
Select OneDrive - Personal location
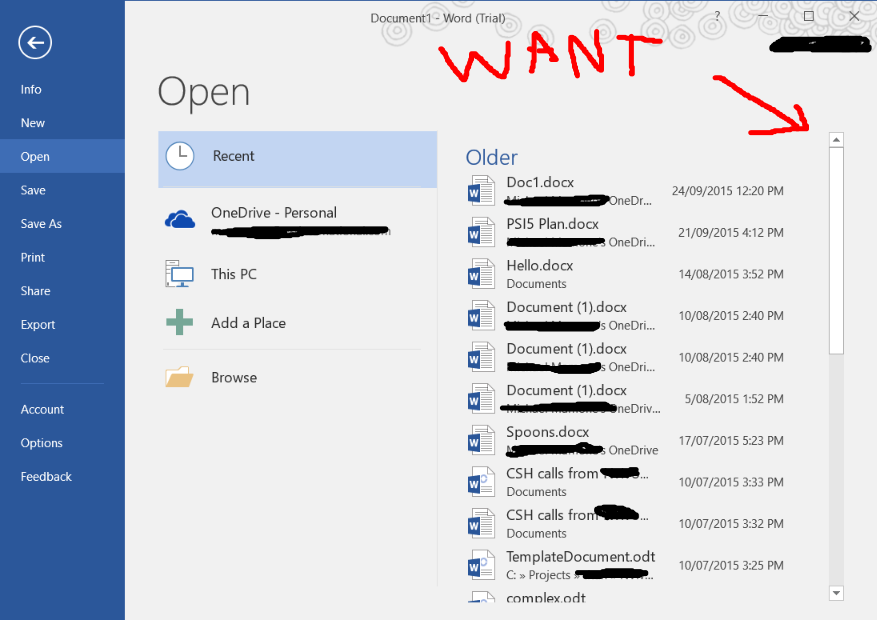tap(298, 219)
